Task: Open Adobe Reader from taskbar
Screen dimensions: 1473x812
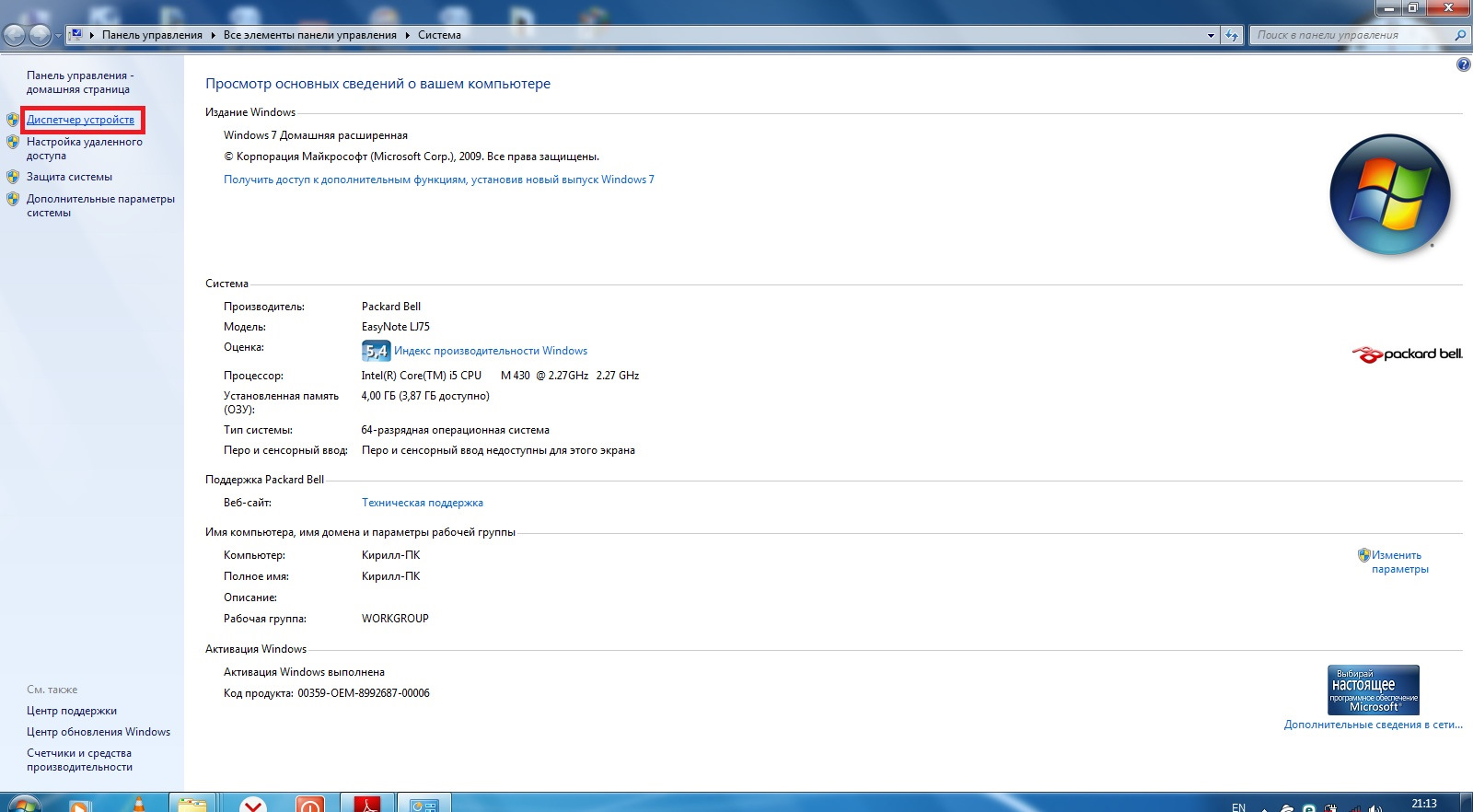Action: pyautogui.click(x=366, y=804)
